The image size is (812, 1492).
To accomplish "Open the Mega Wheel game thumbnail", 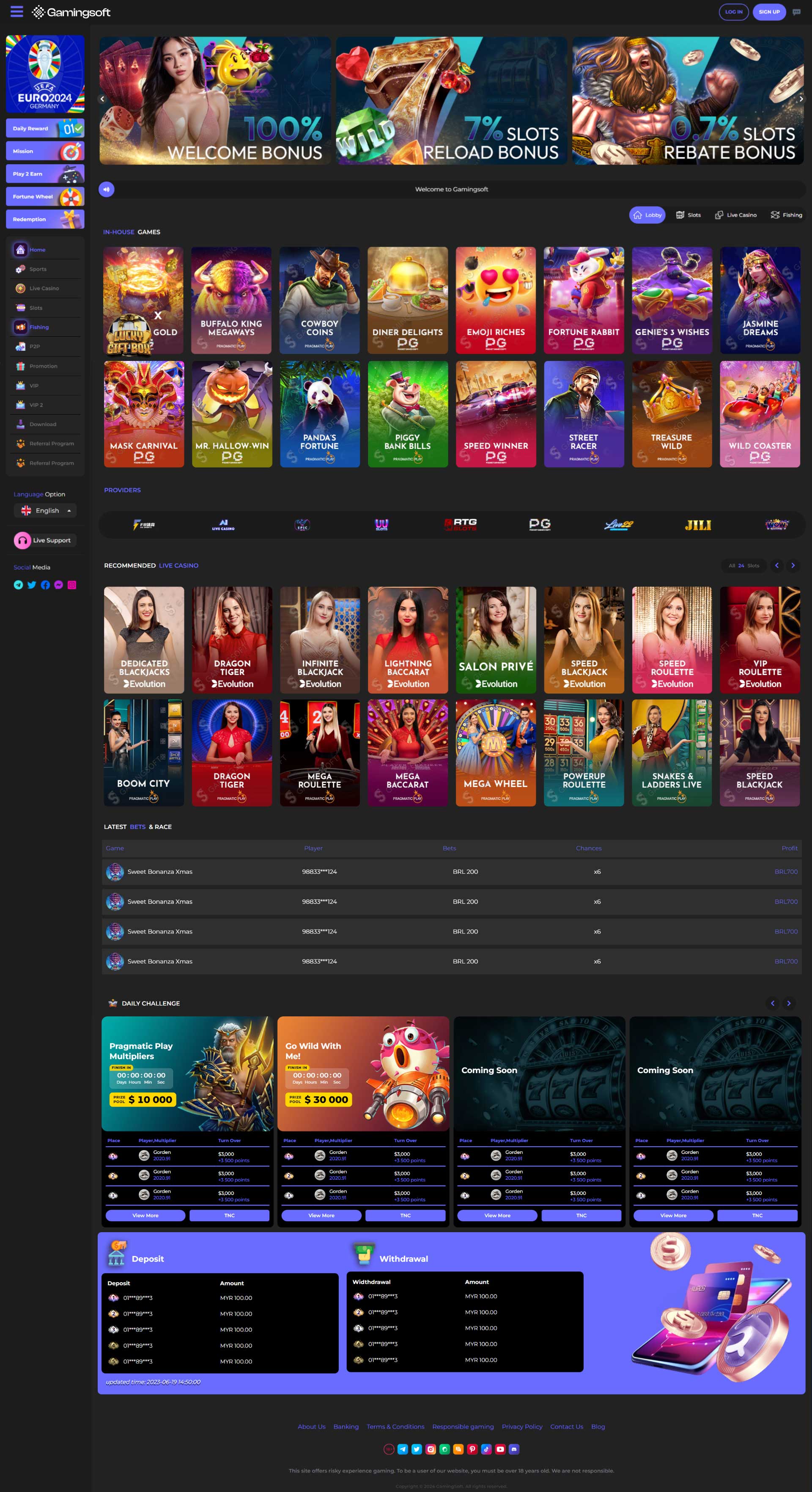I will (495, 753).
